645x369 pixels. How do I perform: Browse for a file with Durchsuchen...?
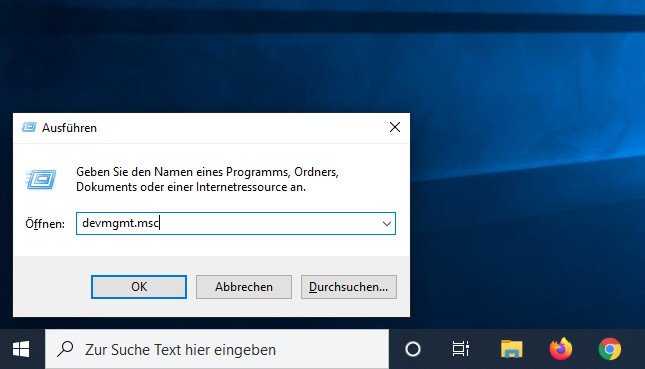349,287
